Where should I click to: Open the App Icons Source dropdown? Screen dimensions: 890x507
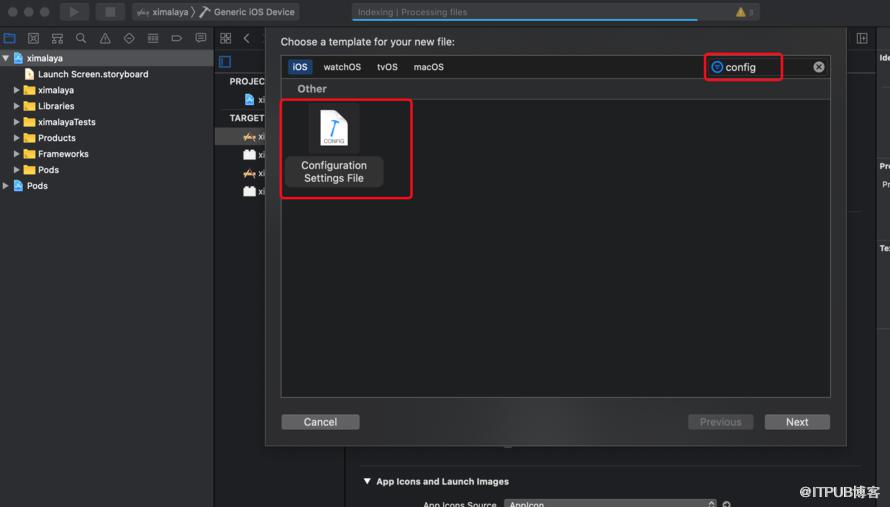coord(610,504)
